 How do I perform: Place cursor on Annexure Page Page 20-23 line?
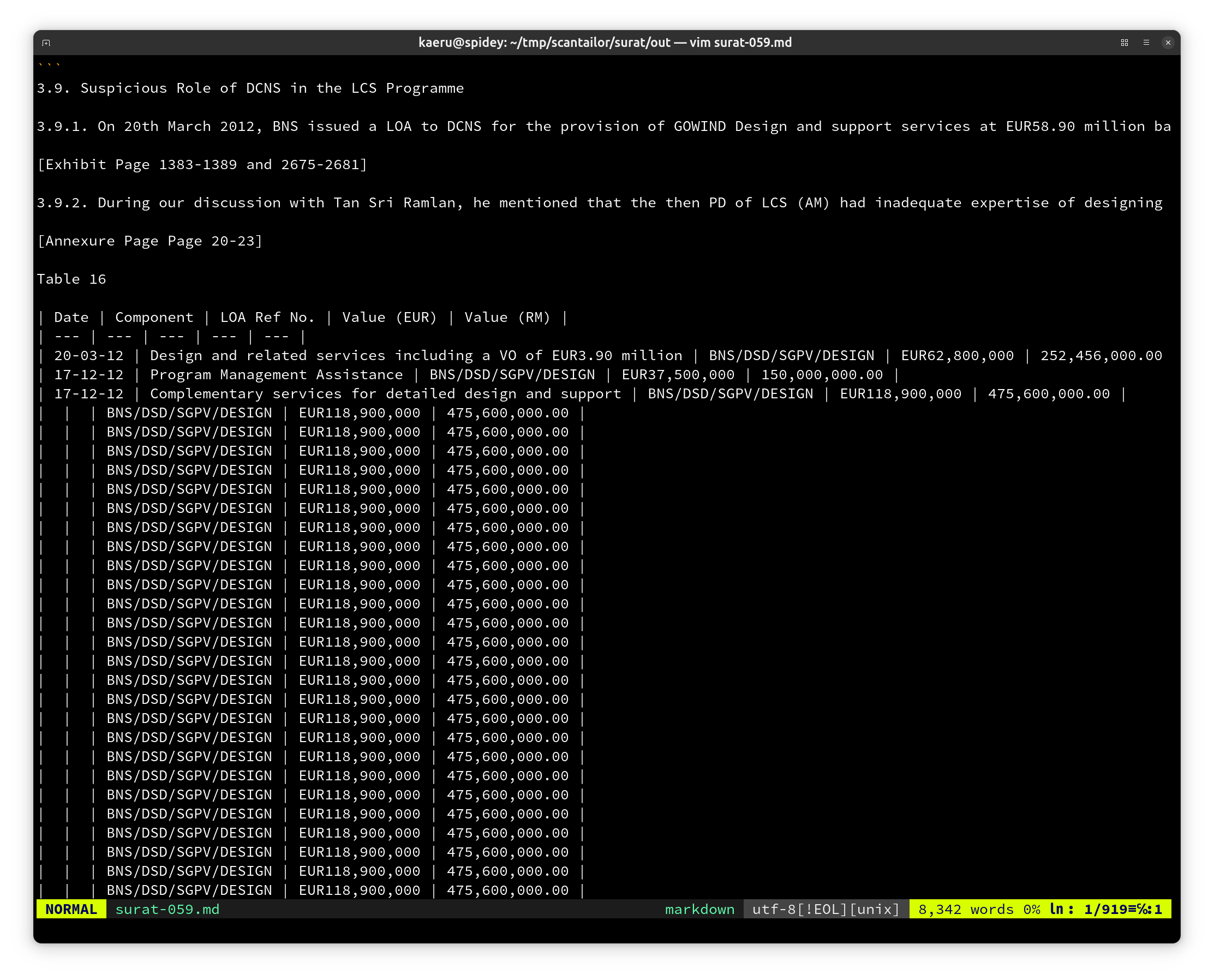click(x=149, y=241)
